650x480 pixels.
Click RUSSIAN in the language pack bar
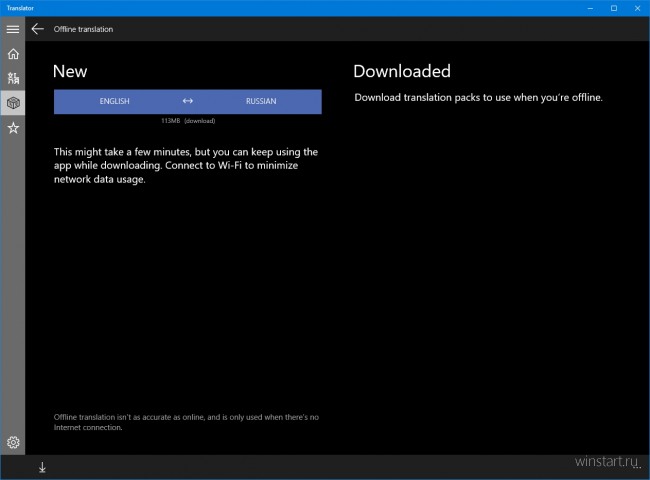coord(260,102)
